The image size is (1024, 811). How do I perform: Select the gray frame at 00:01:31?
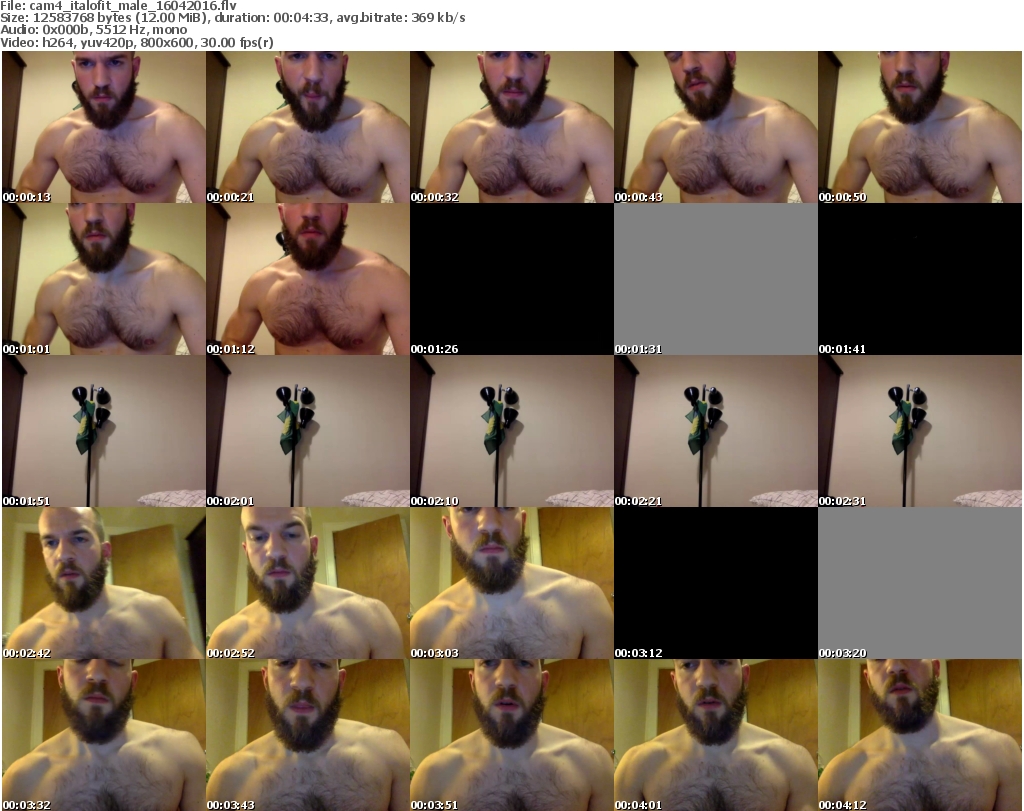coord(716,279)
